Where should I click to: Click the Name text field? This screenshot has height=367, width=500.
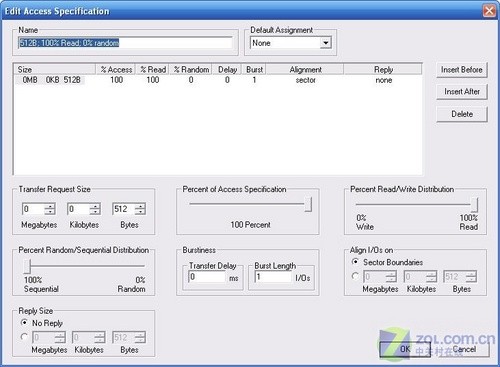click(x=125, y=43)
